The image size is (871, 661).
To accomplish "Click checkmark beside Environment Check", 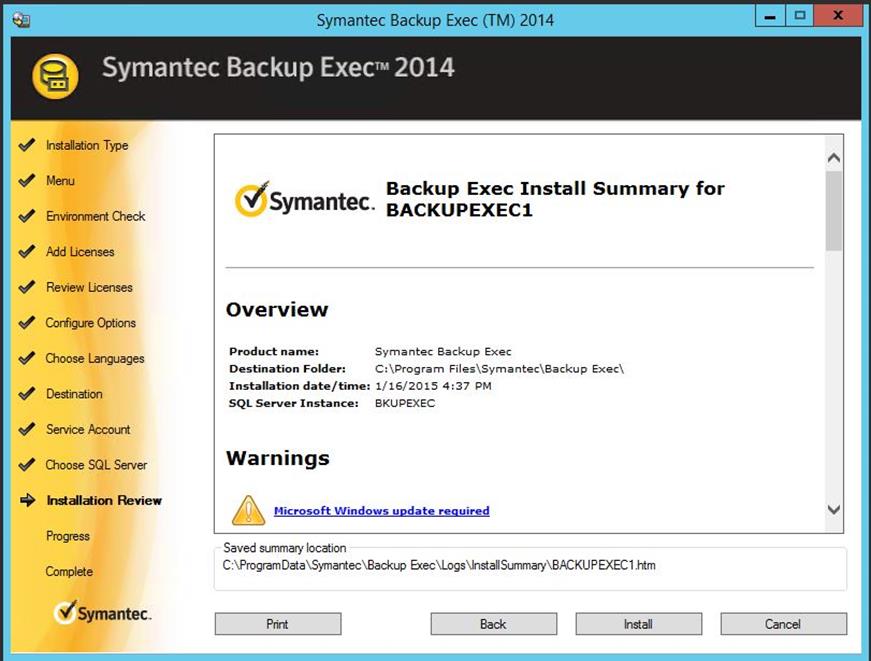I will pyautogui.click(x=27, y=216).
